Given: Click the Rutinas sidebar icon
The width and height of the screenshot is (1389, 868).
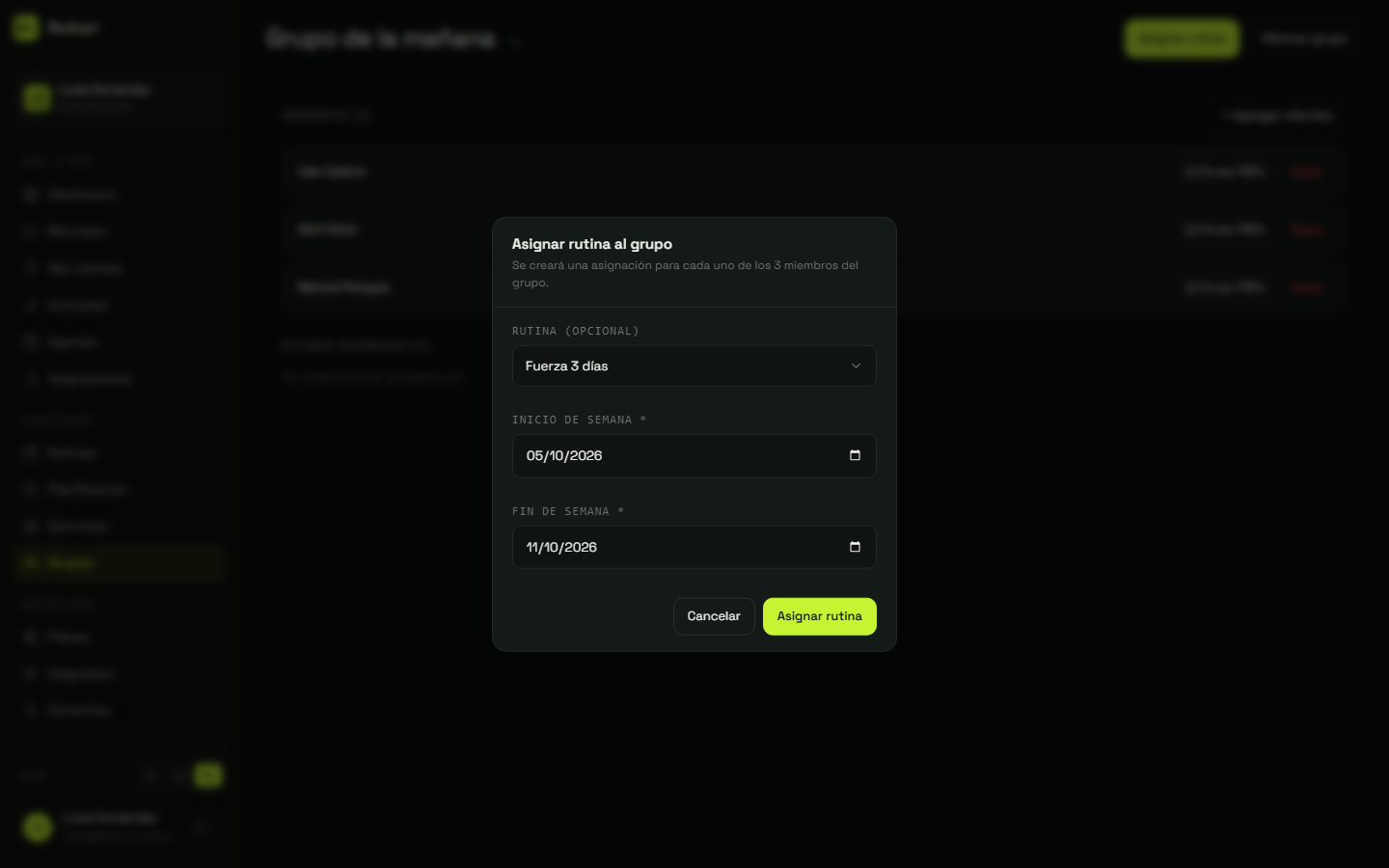Looking at the screenshot, I should tap(30, 452).
